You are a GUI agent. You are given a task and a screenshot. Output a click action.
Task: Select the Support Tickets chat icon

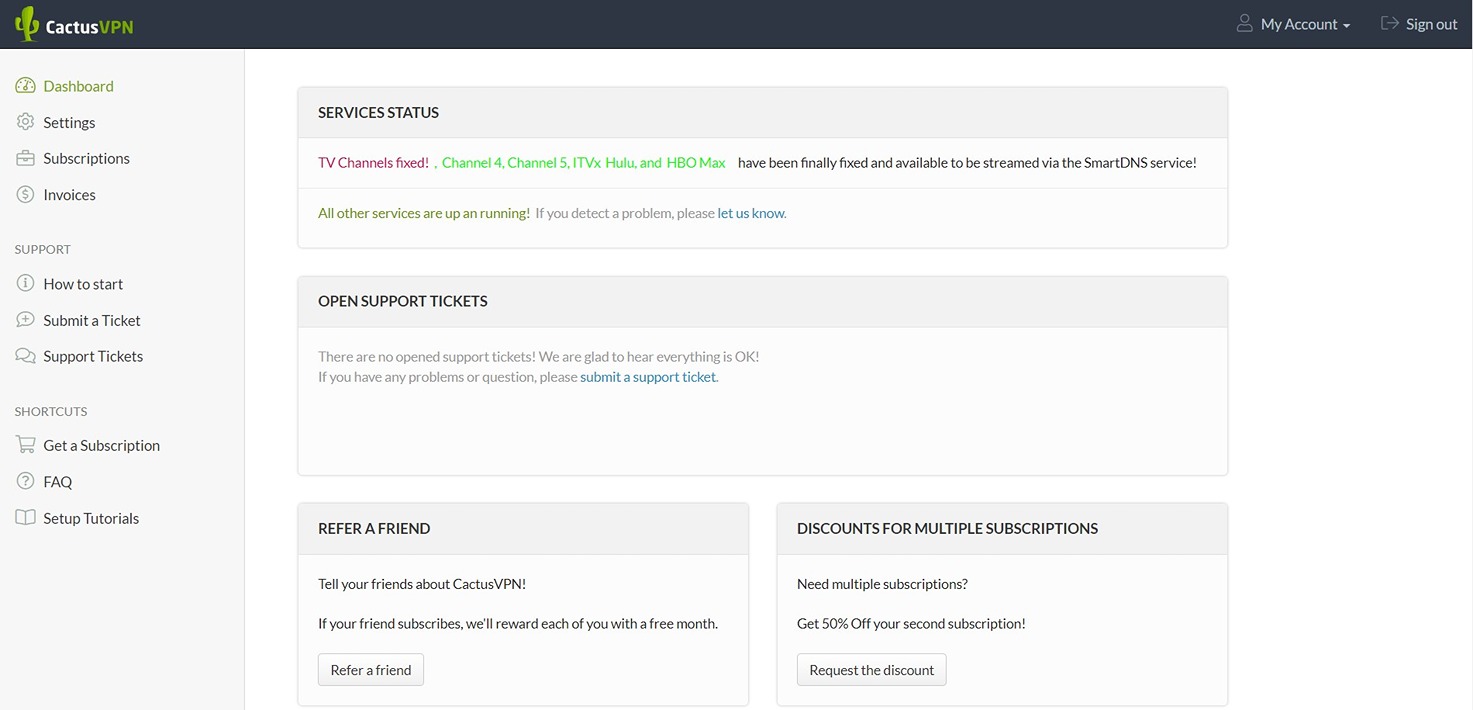pyautogui.click(x=24, y=356)
